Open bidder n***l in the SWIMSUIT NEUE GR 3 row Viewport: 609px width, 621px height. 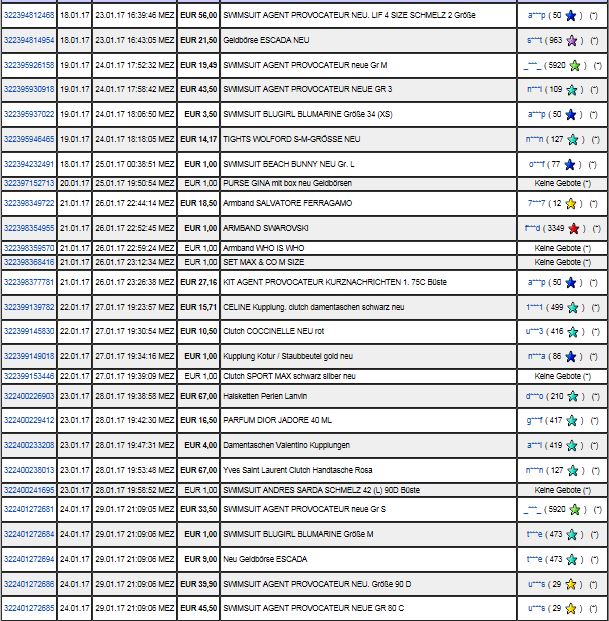[x=534, y=89]
